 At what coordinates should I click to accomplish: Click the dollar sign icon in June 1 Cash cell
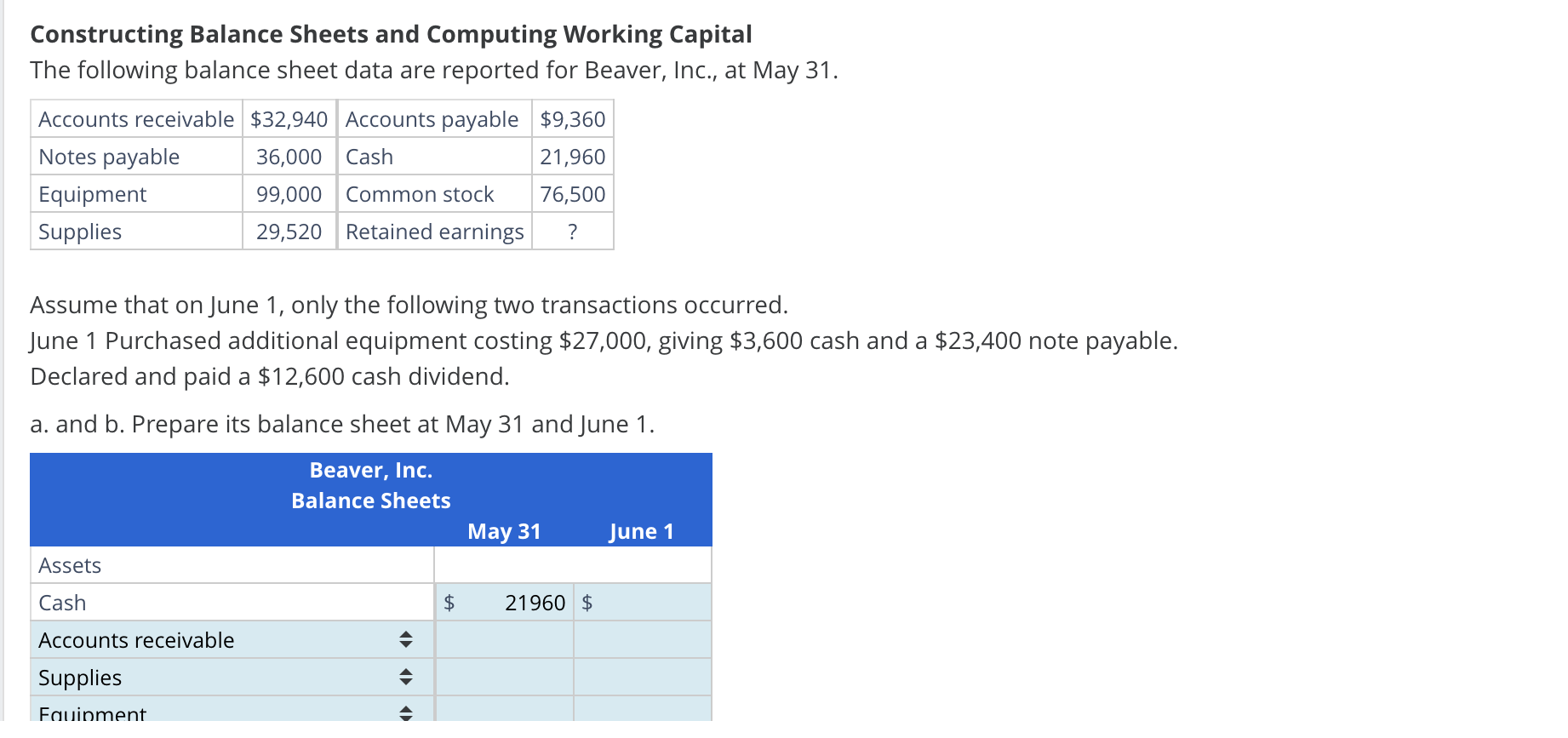pos(587,602)
